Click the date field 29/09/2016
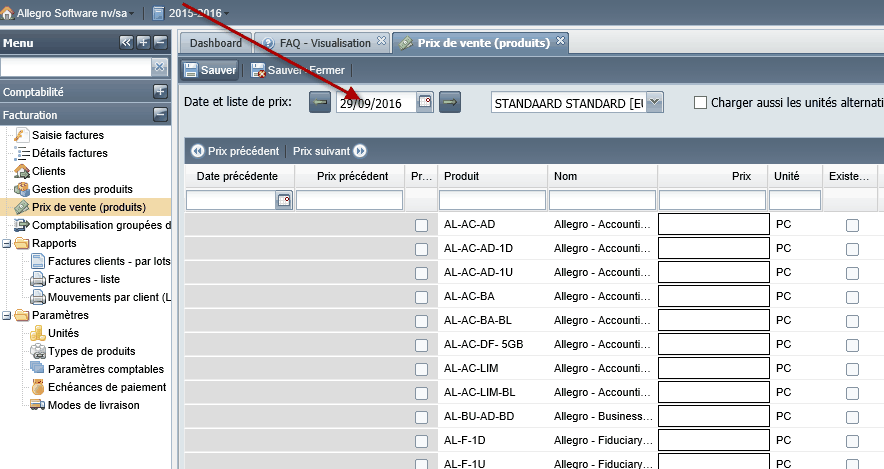This screenshot has width=884, height=469. click(376, 103)
